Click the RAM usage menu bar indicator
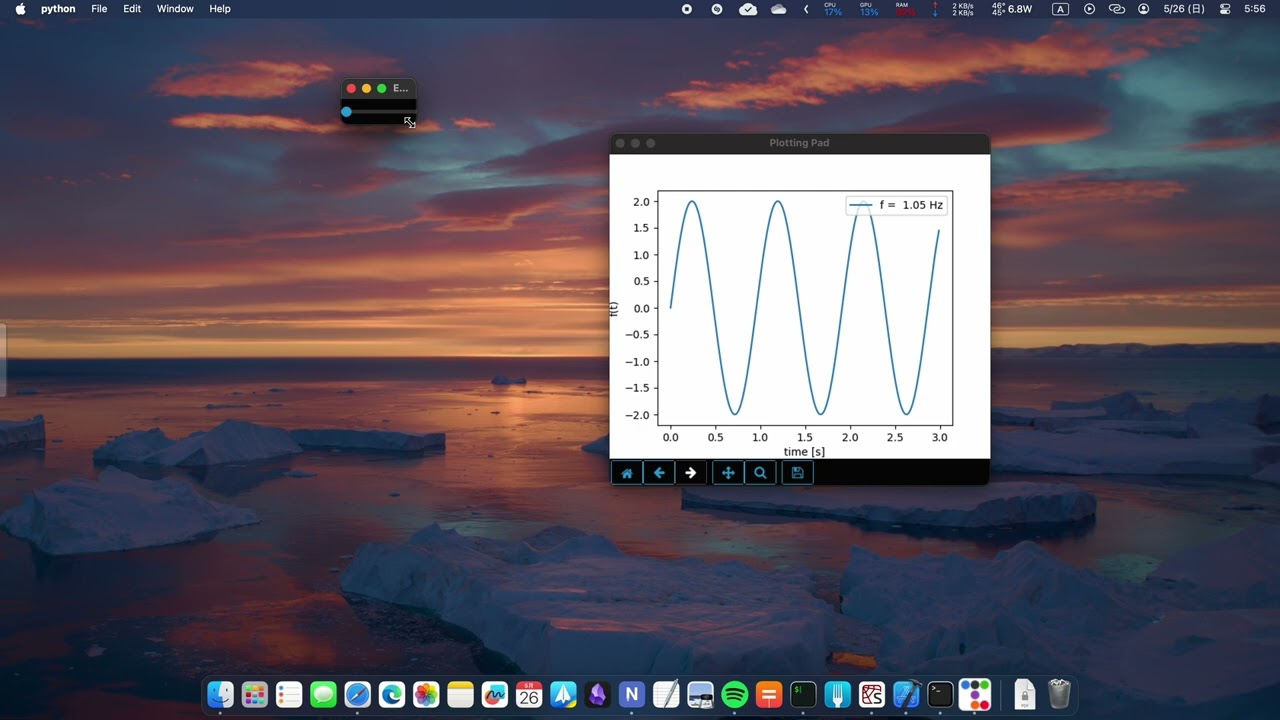The width and height of the screenshot is (1280, 720). pos(904,9)
